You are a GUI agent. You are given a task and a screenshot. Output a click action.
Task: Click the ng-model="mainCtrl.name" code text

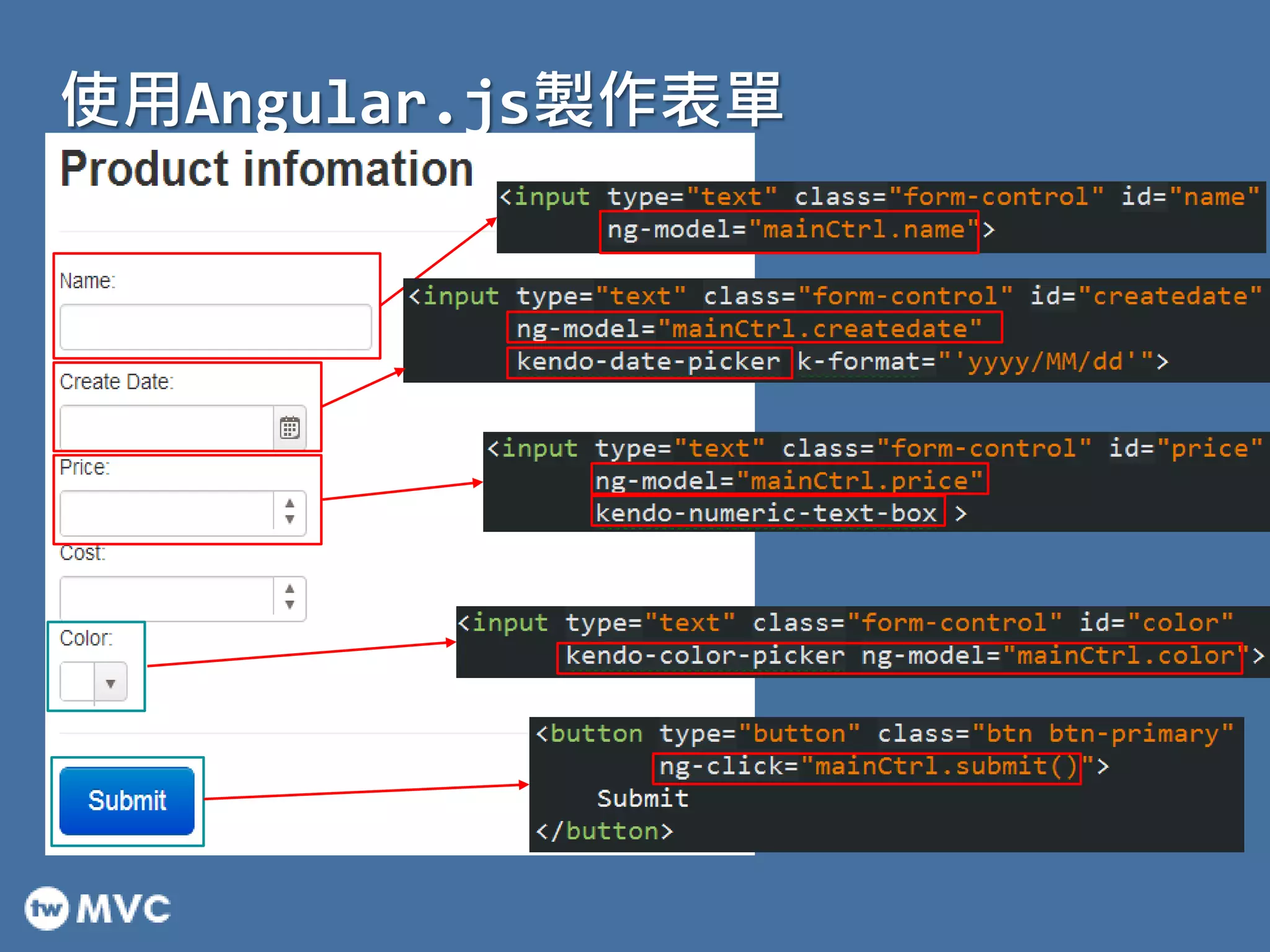794,230
